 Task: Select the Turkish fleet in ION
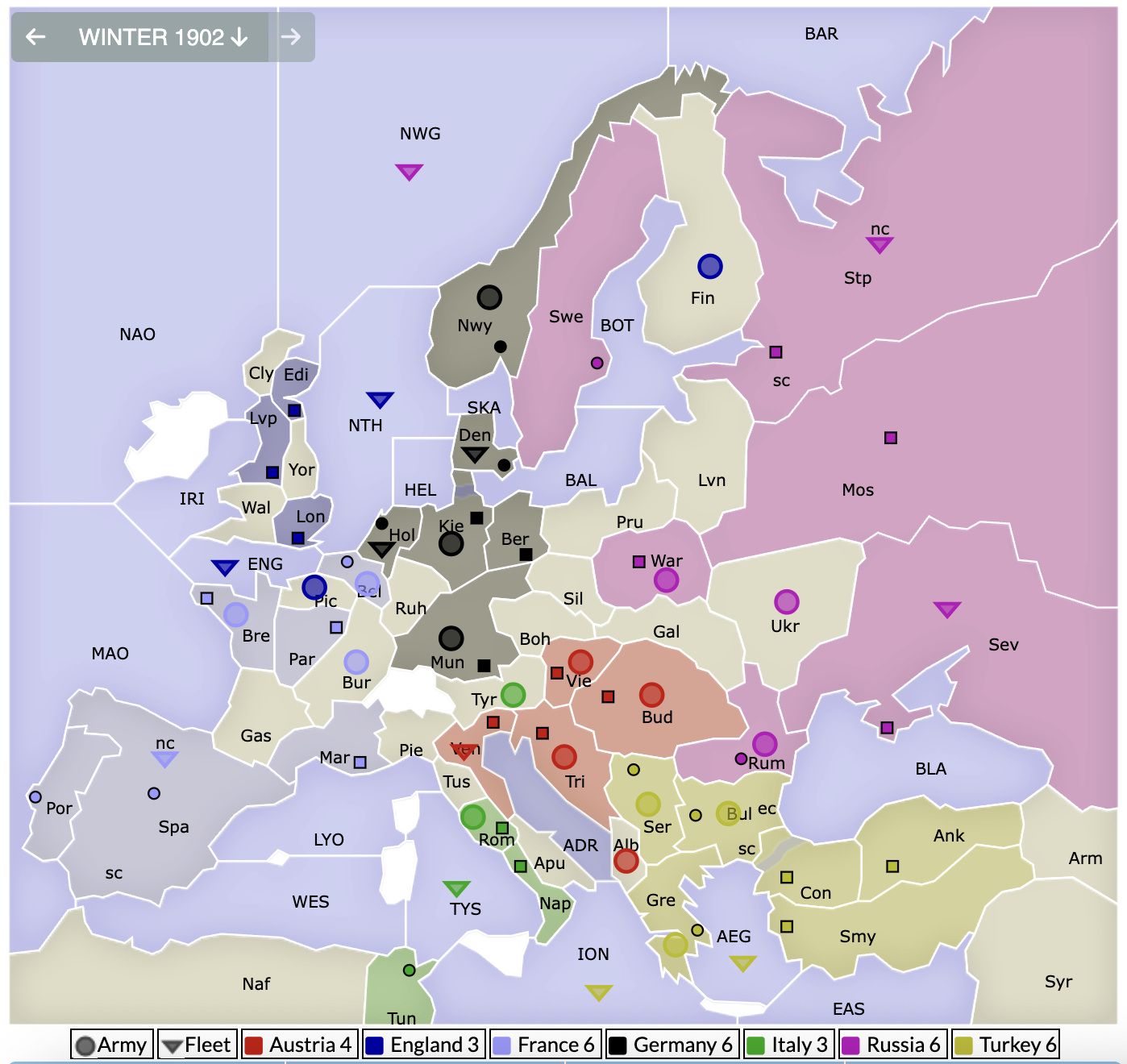point(598,991)
